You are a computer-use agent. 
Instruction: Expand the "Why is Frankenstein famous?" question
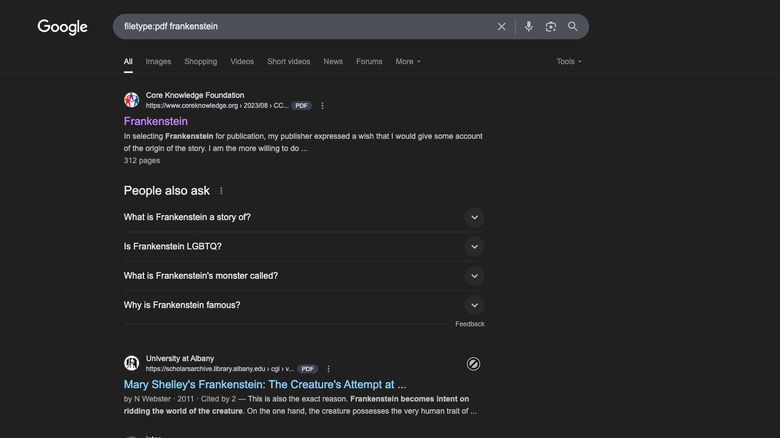474,305
